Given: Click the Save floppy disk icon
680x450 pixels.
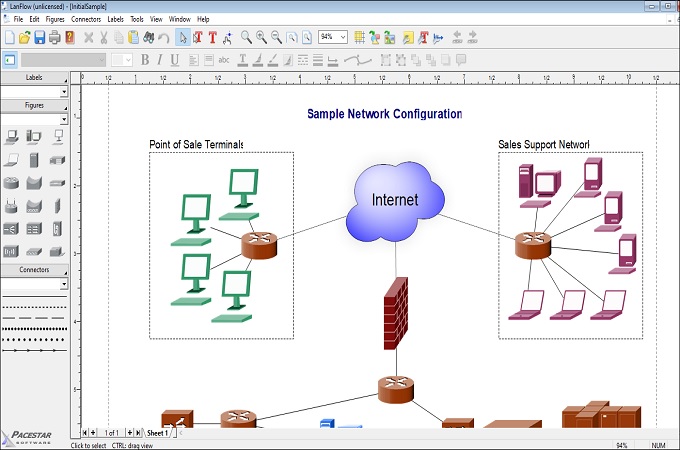Looking at the screenshot, I should point(40,38).
